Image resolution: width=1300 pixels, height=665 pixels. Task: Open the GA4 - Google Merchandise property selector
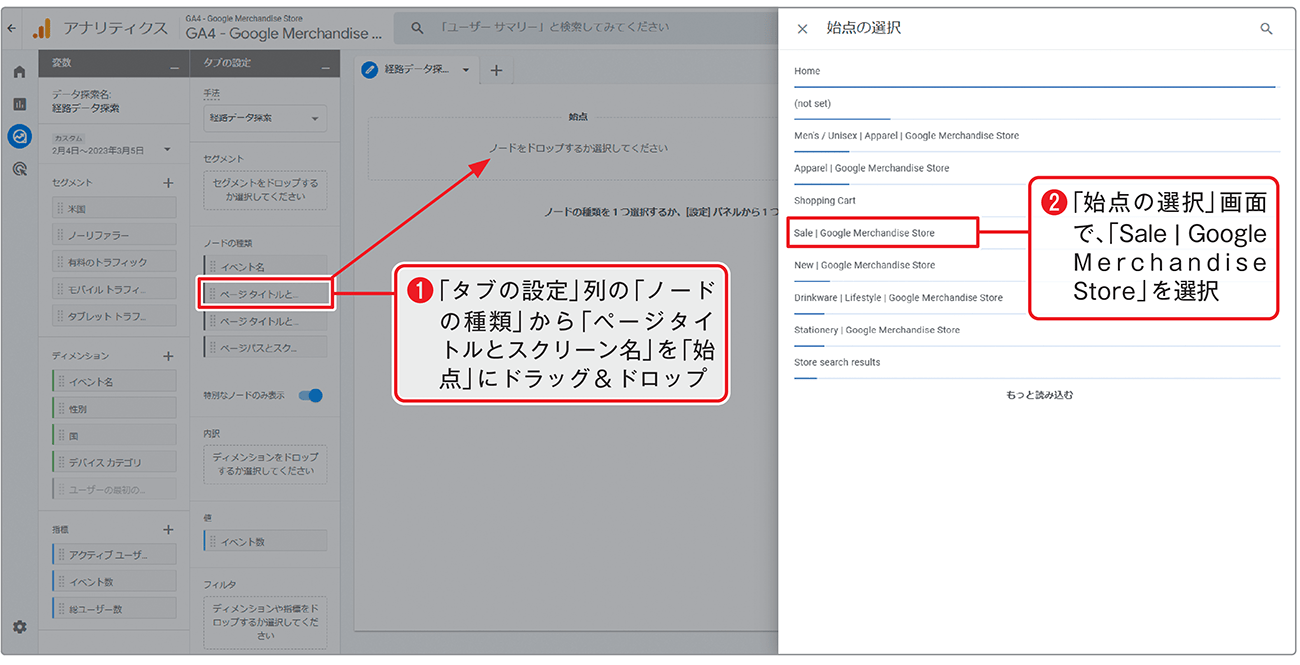pyautogui.click(x=284, y=29)
